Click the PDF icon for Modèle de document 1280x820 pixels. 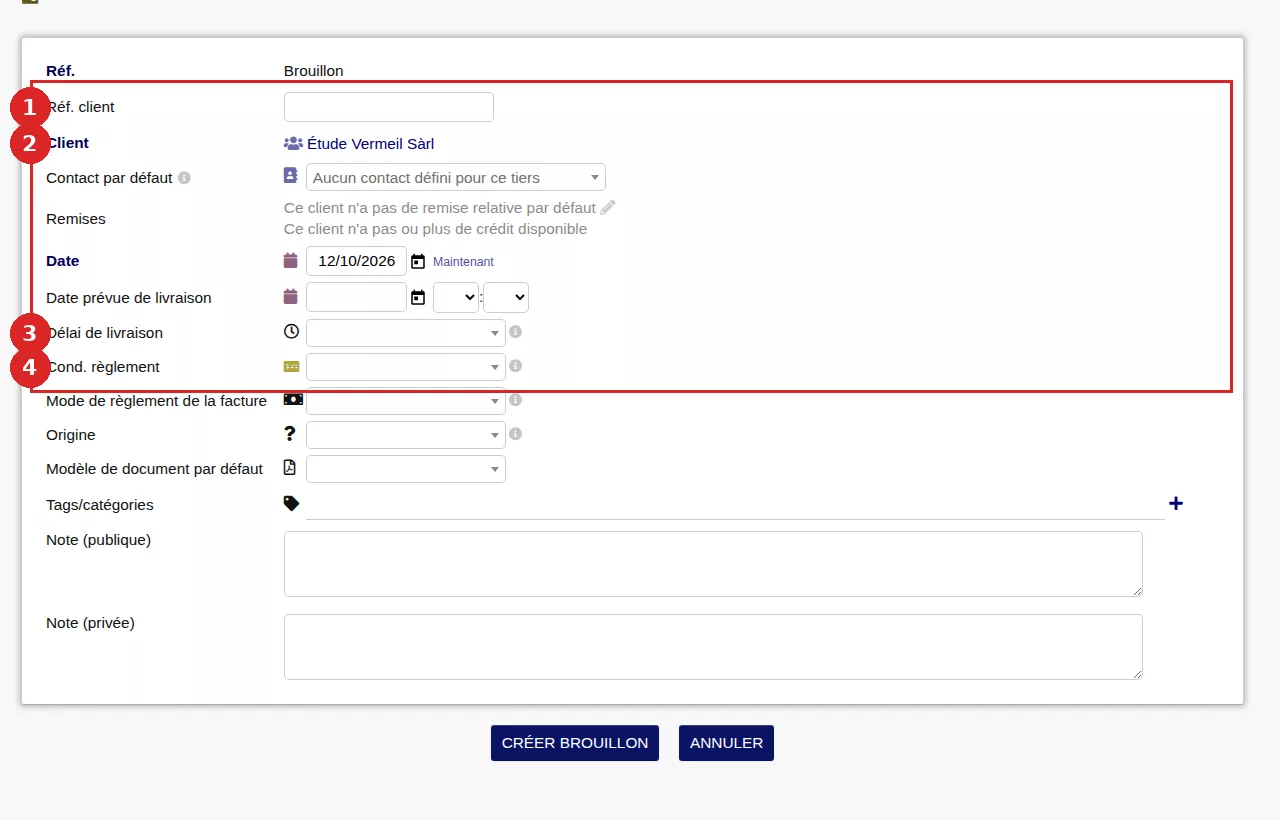click(290, 467)
